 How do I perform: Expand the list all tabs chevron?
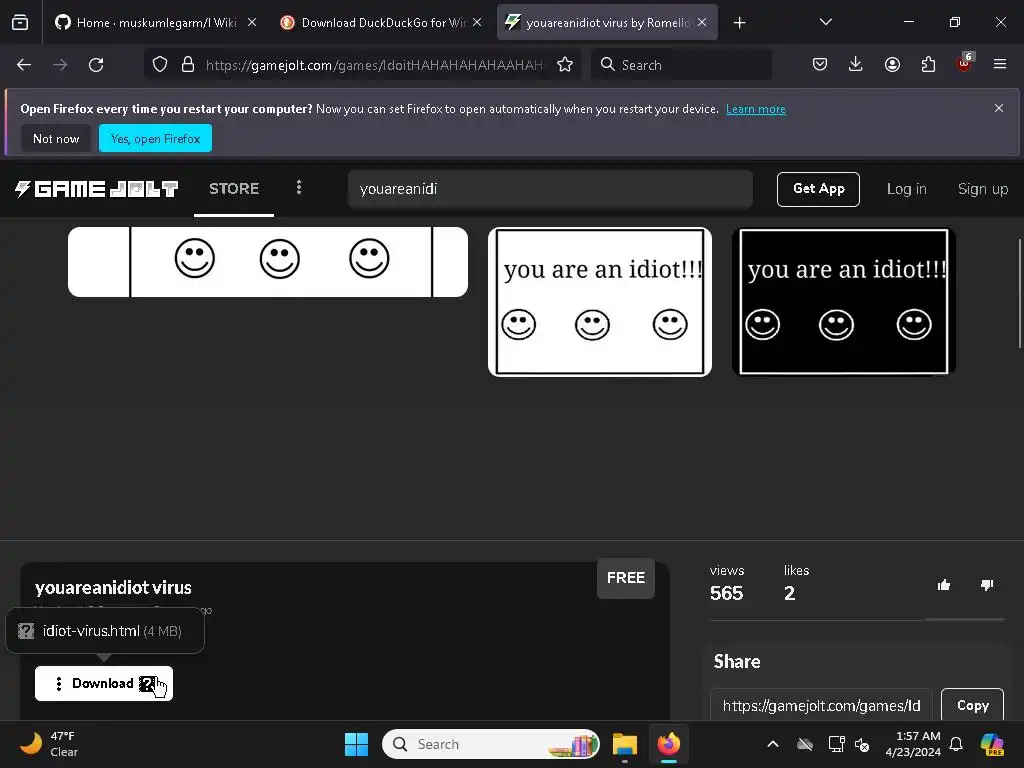[825, 22]
